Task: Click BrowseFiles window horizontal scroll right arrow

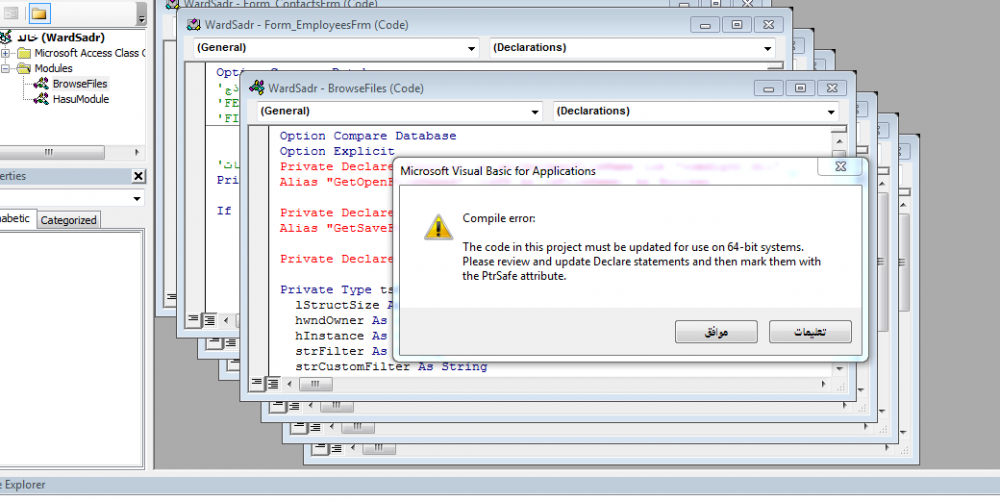Action: 824,384
